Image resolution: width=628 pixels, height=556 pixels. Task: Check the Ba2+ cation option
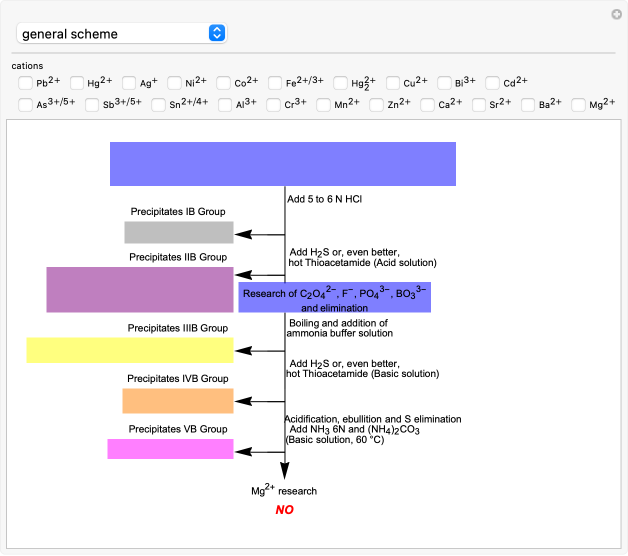point(526,104)
